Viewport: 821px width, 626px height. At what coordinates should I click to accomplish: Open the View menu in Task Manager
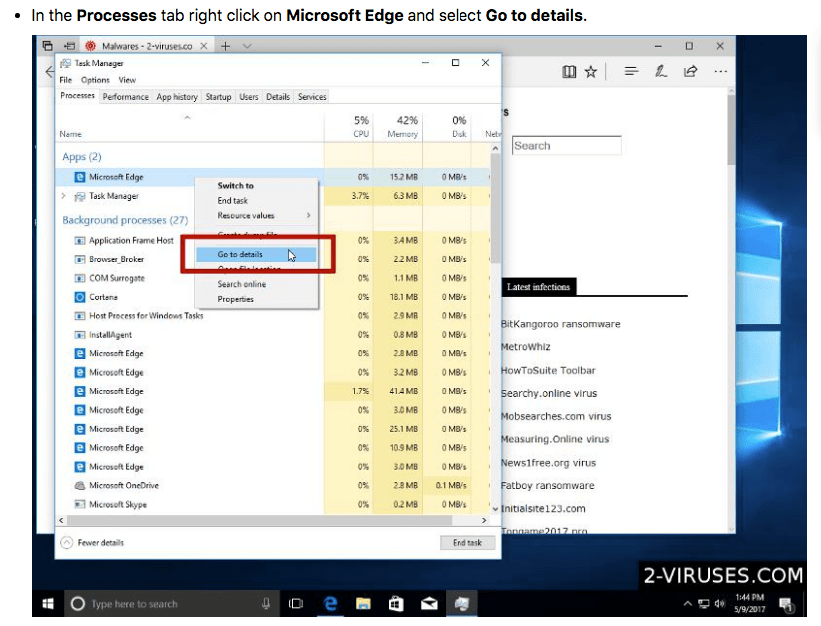(x=127, y=80)
